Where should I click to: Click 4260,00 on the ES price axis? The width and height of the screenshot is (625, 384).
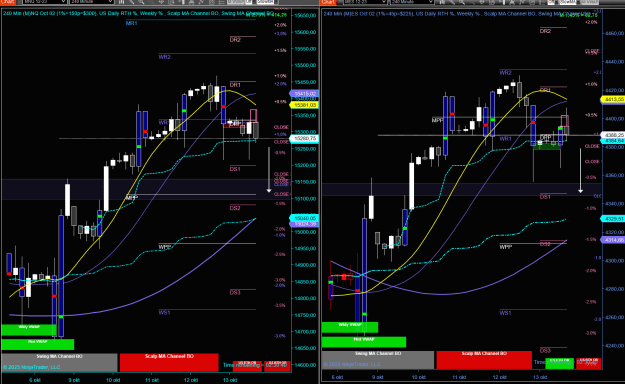(x=614, y=317)
